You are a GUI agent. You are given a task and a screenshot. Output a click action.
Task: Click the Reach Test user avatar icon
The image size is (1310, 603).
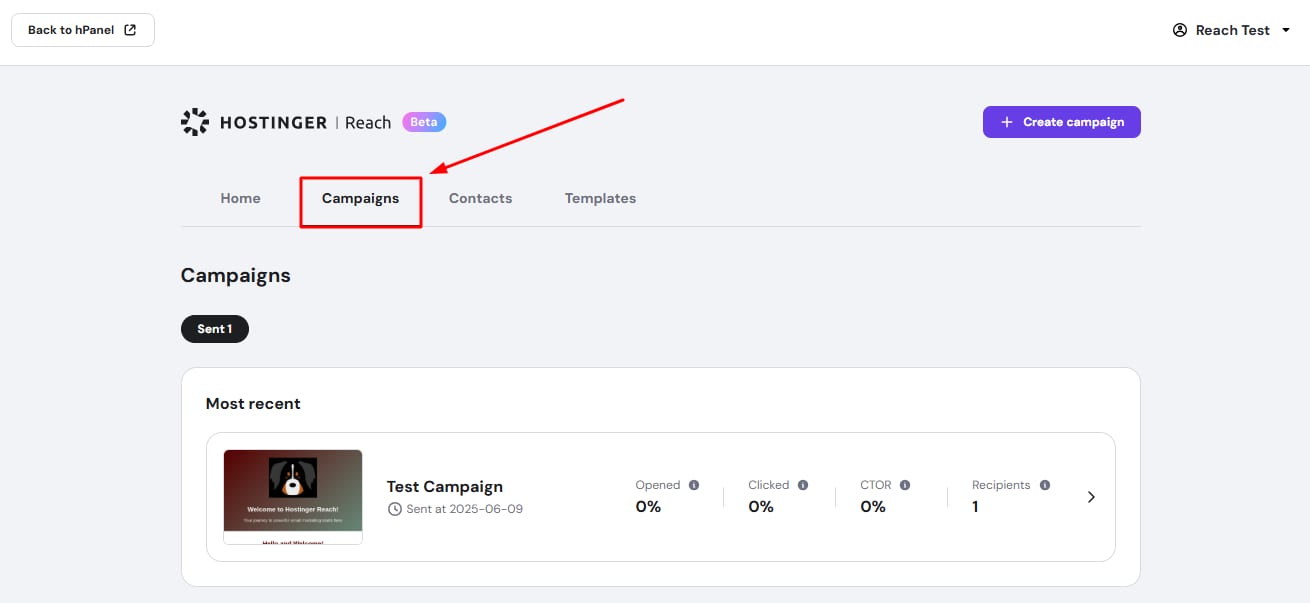tap(1180, 30)
